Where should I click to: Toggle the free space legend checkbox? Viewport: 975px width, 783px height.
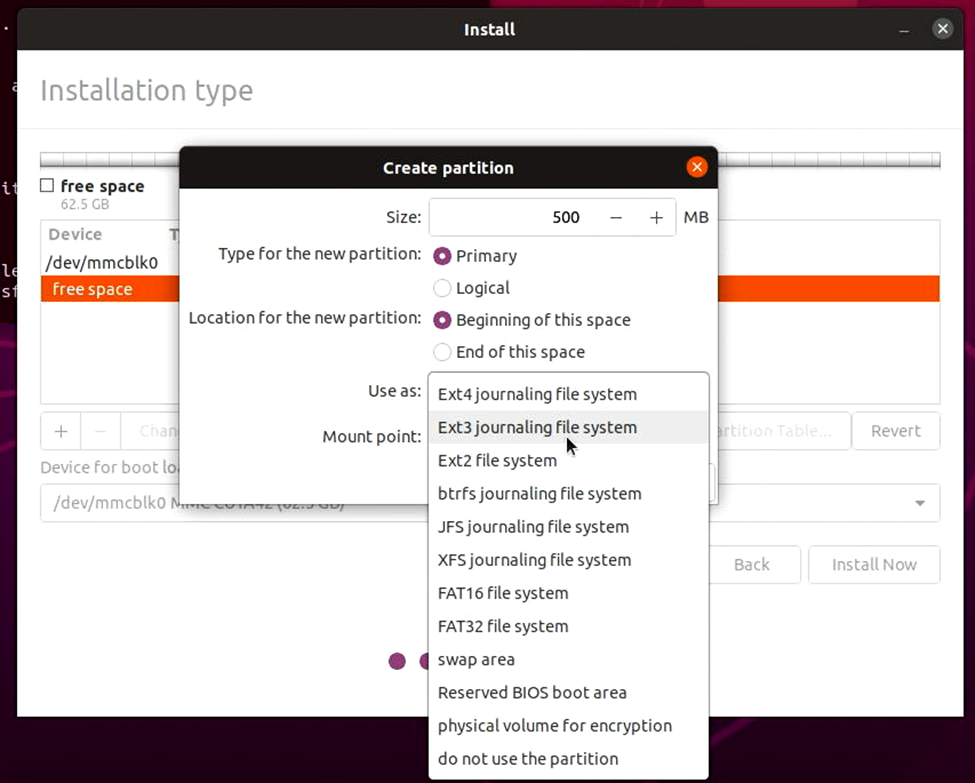coord(47,185)
